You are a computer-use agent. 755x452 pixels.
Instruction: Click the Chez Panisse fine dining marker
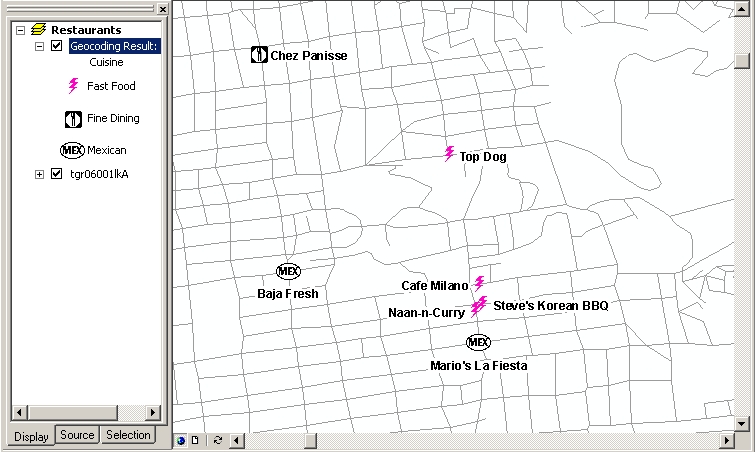tap(259, 55)
